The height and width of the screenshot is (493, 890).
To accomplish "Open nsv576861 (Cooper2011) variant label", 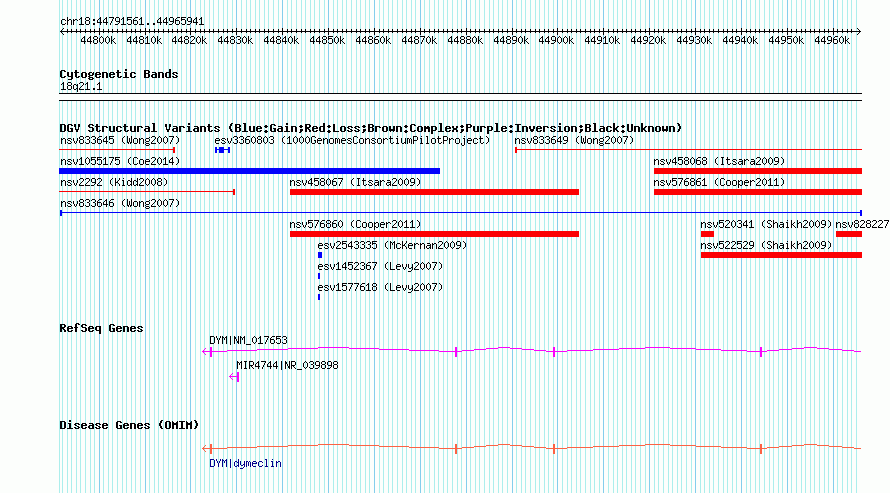I will (x=719, y=182).
